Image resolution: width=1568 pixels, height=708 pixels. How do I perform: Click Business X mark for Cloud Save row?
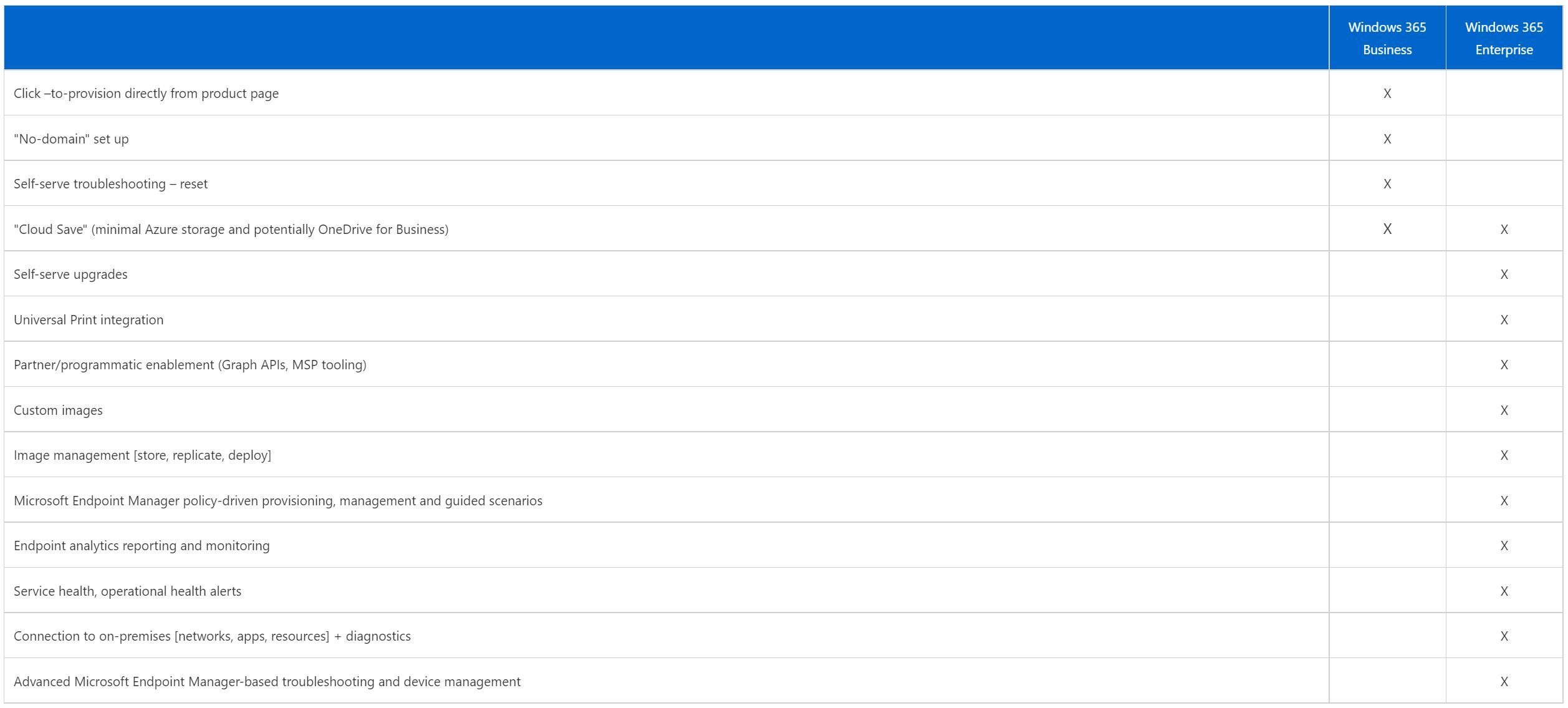(1387, 229)
